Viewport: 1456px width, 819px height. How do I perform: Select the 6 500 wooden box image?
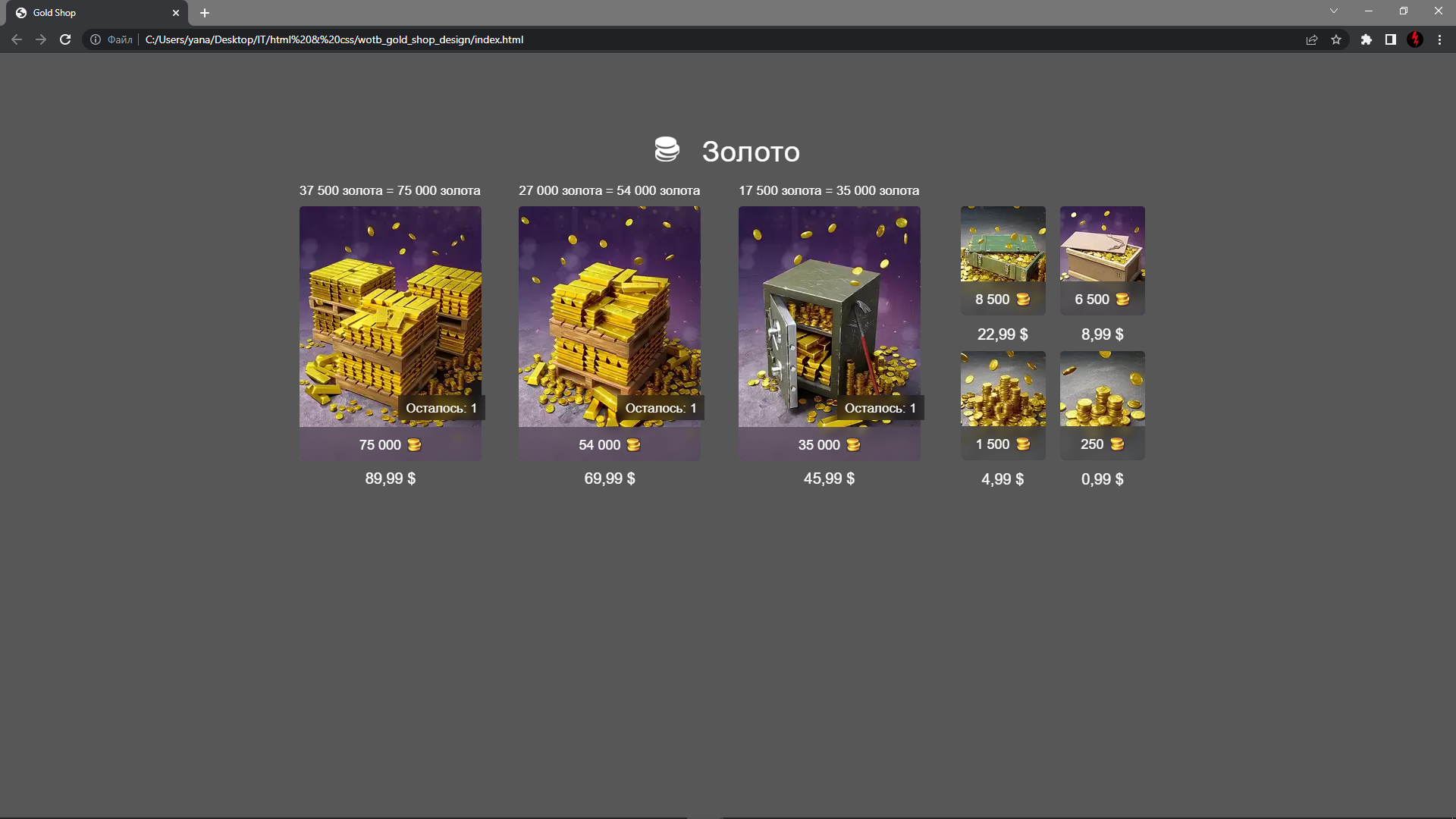(1103, 244)
